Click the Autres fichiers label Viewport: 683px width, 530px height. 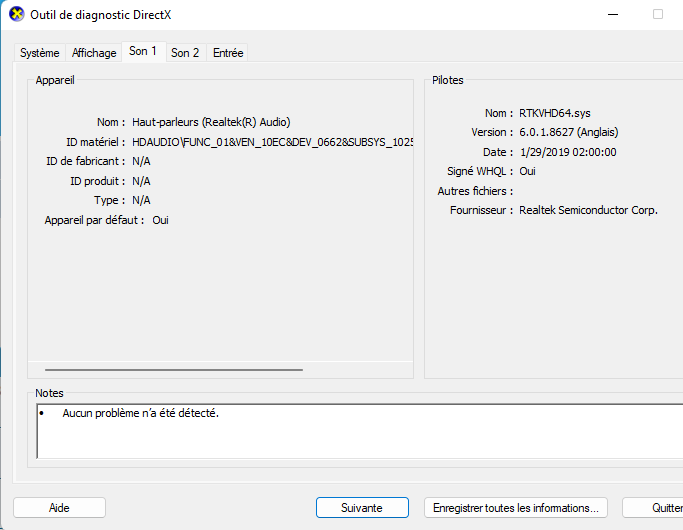[x=475, y=191]
